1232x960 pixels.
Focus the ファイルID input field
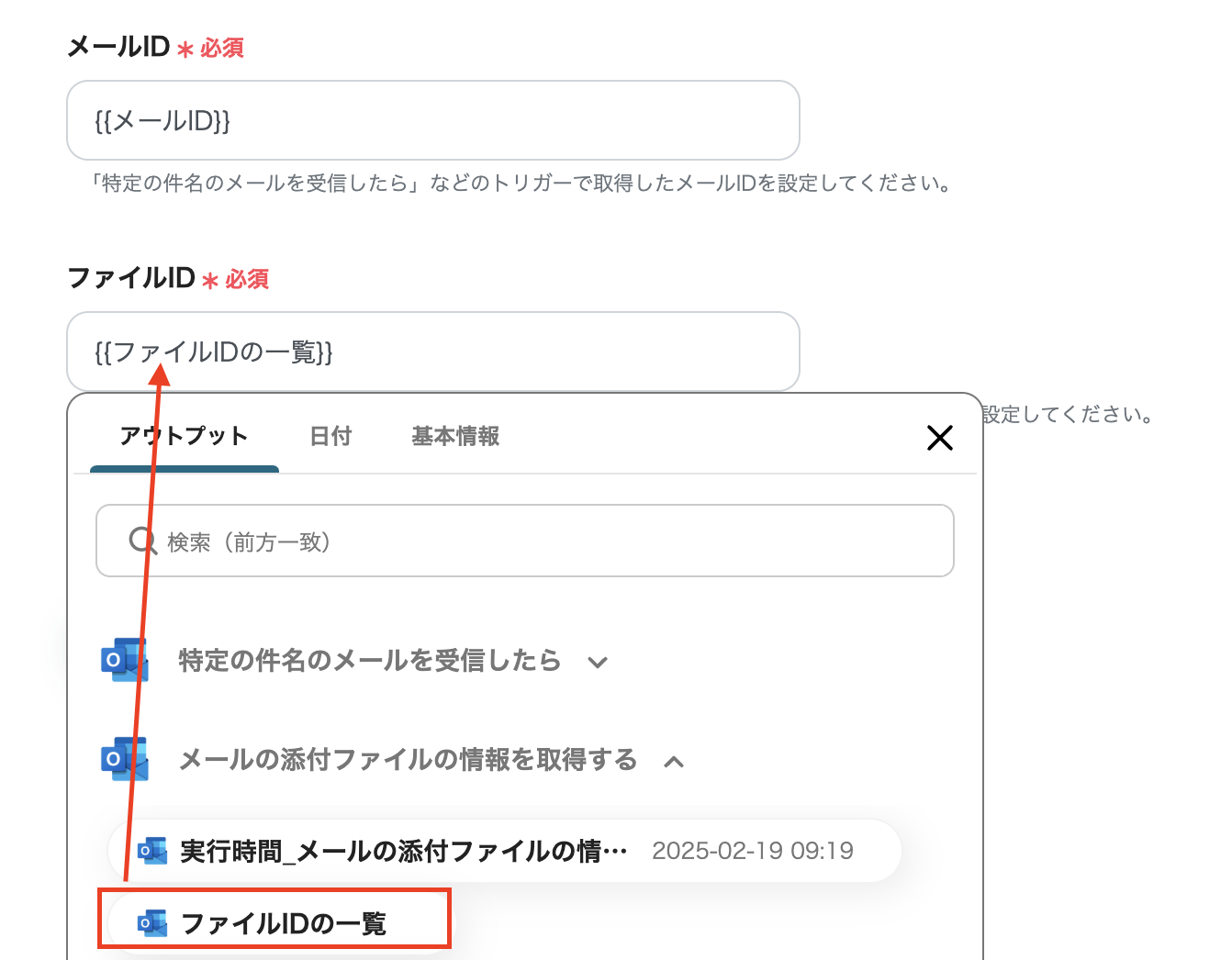432,352
